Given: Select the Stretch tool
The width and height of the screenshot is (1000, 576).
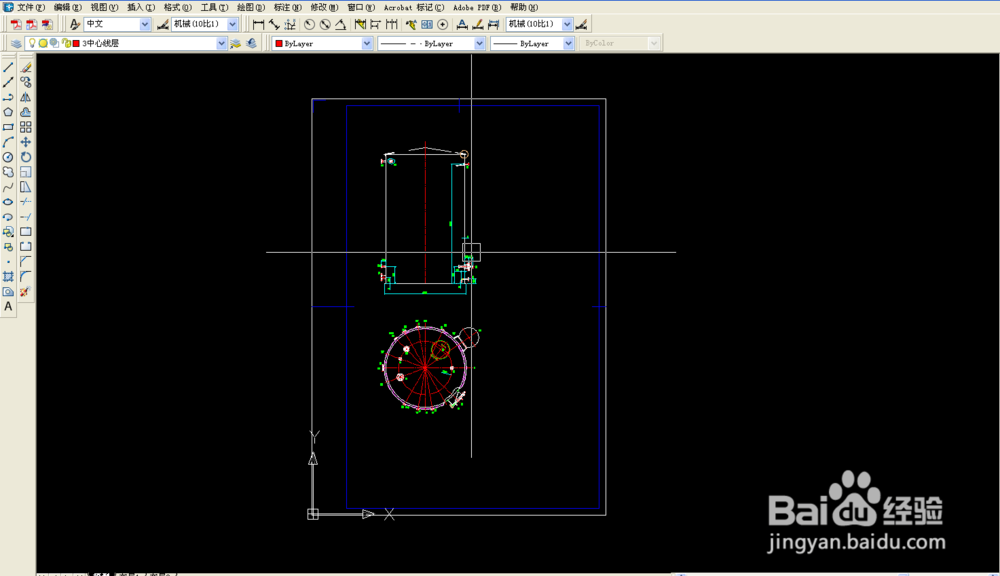Looking at the screenshot, I should 26,187.
